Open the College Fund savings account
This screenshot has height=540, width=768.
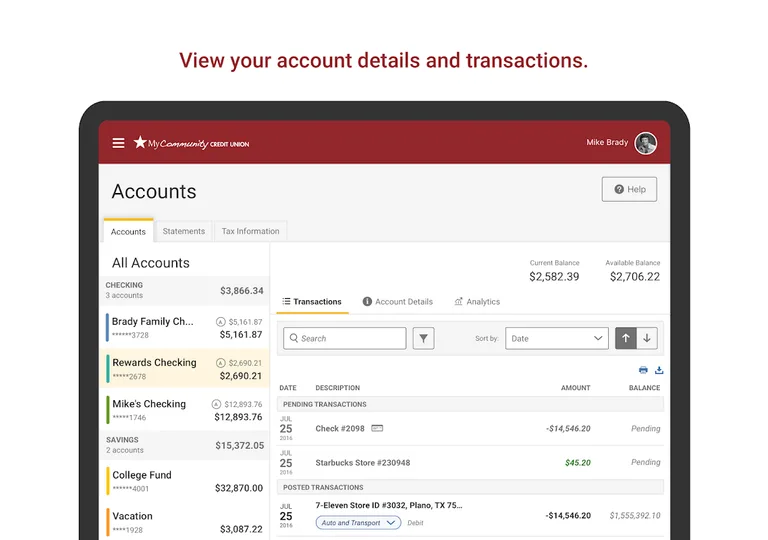pyautogui.click(x=186, y=481)
